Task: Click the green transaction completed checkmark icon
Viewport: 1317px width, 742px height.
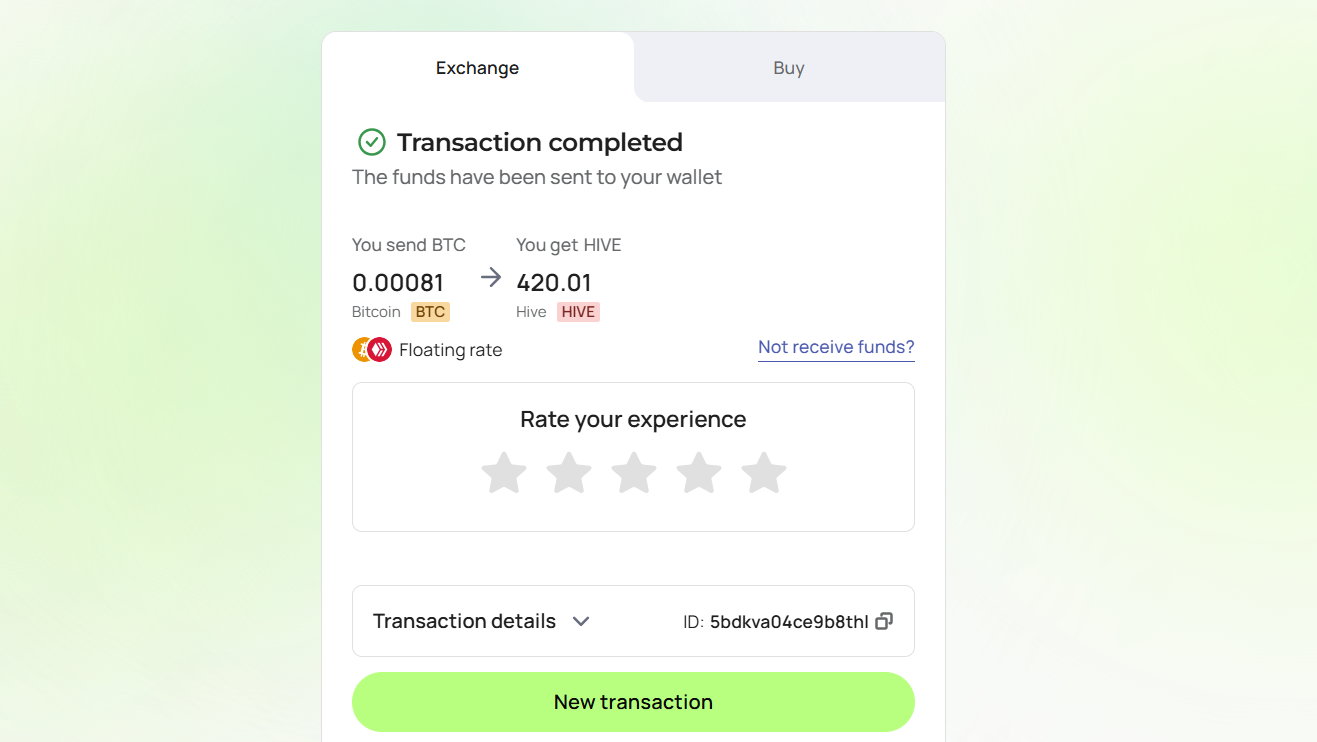Action: (x=372, y=142)
